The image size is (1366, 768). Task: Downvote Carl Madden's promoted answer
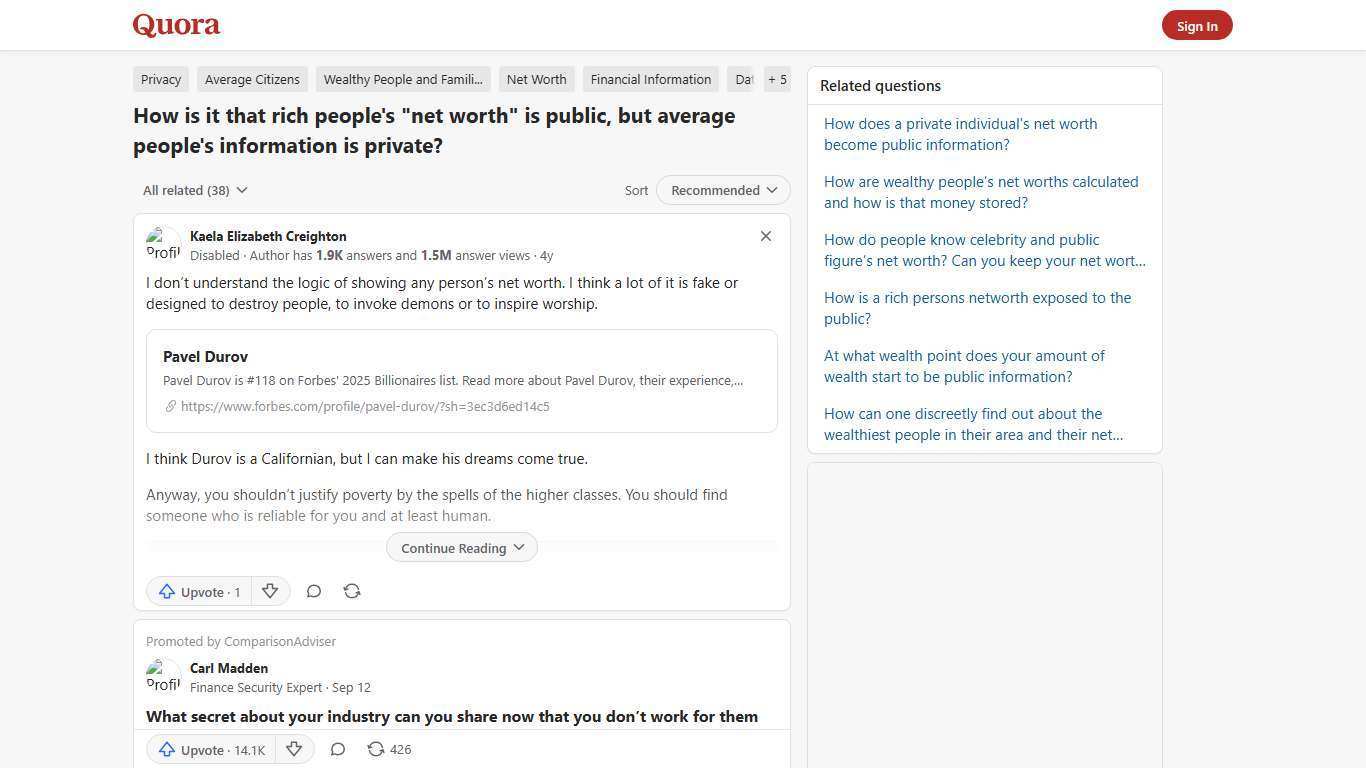(x=294, y=749)
